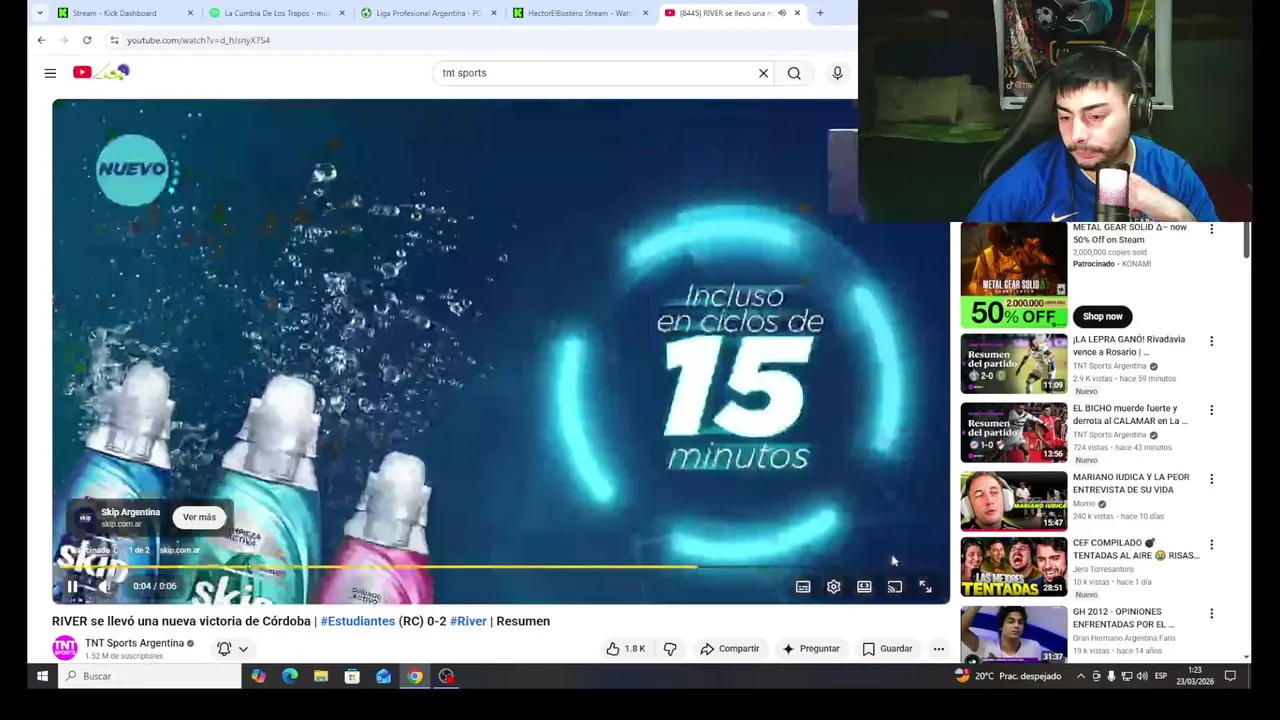Mute the RIVER tab audio icon

(x=782, y=13)
